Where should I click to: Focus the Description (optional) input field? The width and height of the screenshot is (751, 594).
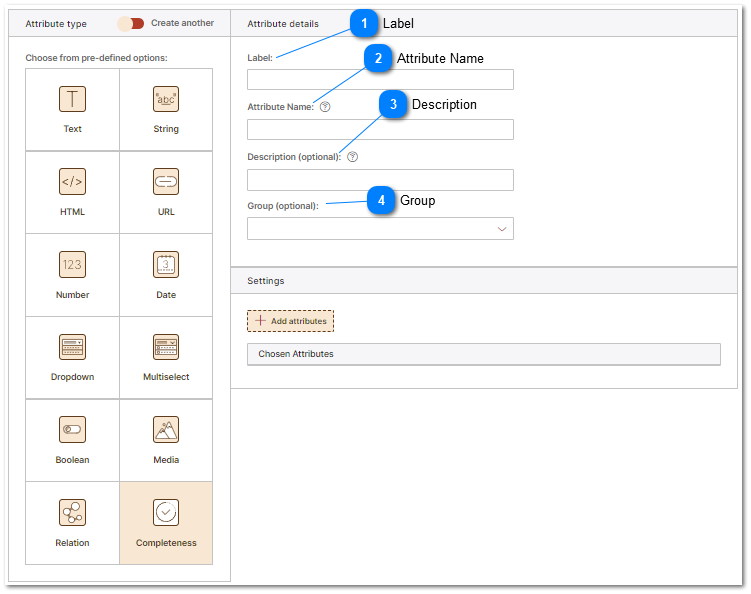(x=380, y=180)
